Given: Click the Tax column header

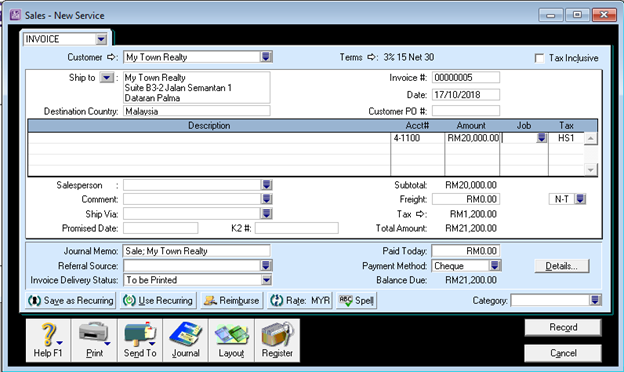Looking at the screenshot, I should [566, 126].
